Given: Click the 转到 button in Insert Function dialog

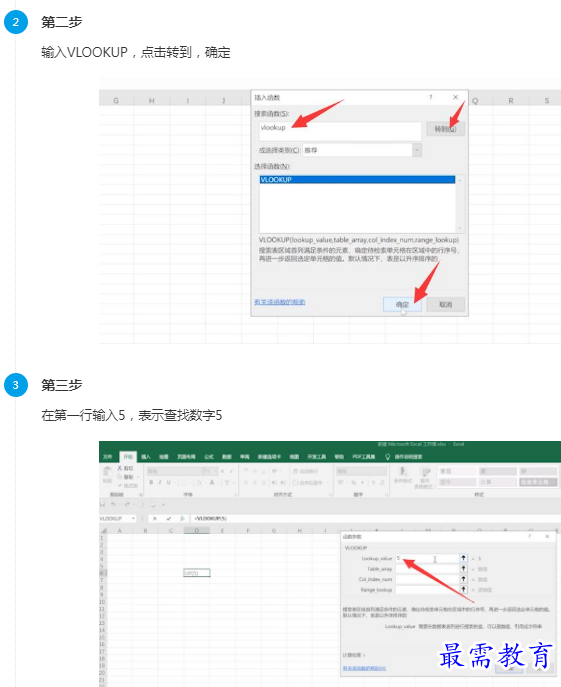Looking at the screenshot, I should (445, 129).
